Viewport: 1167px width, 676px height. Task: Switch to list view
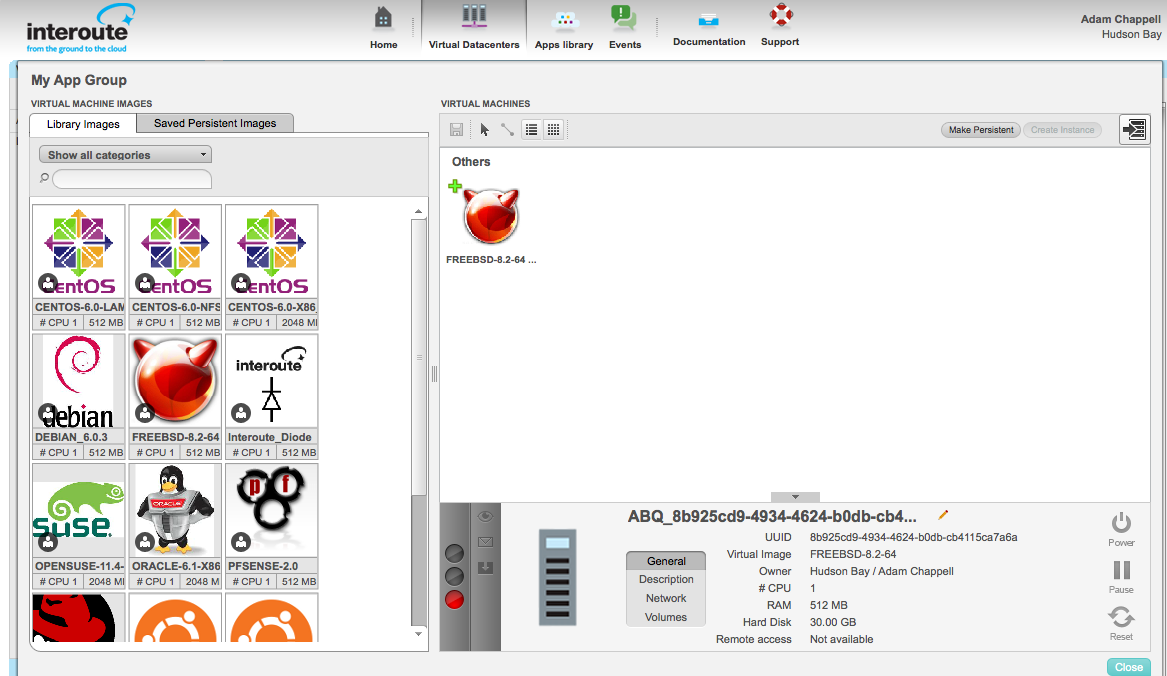[532, 130]
